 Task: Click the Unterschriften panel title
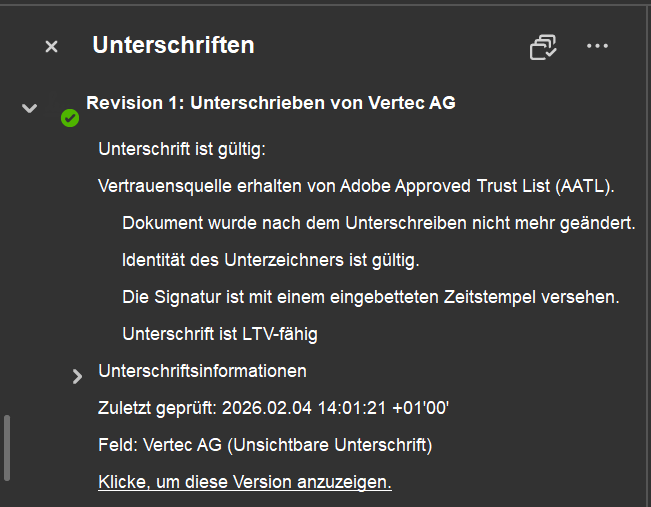173,45
